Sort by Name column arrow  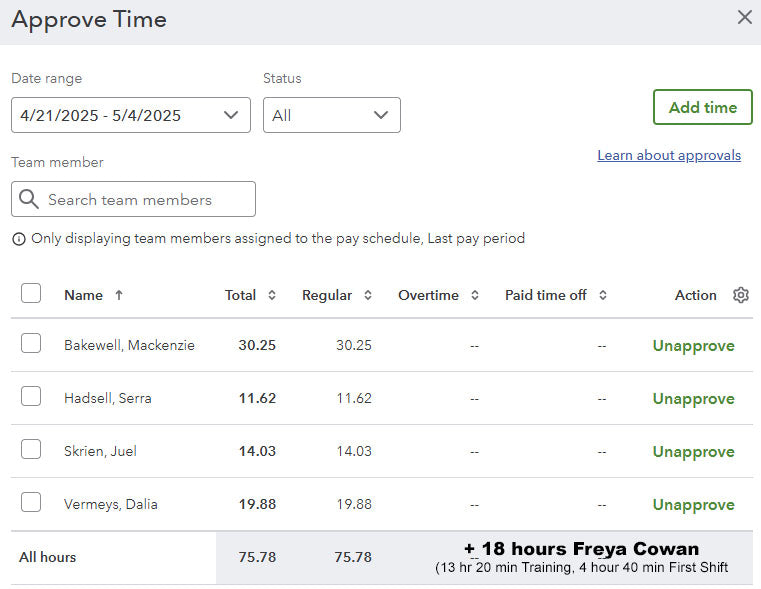click(119, 295)
